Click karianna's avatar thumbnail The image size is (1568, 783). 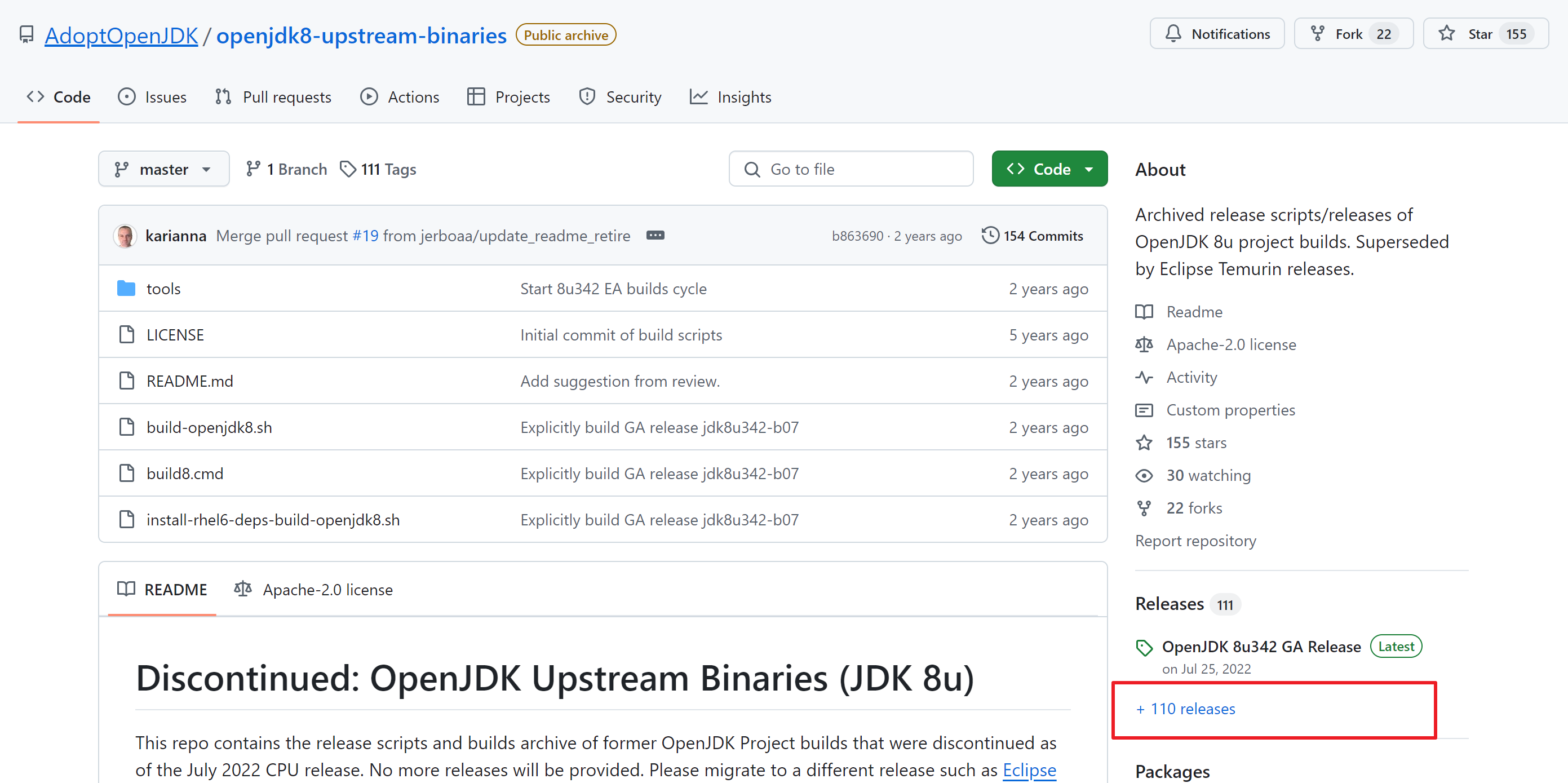pyautogui.click(x=125, y=236)
